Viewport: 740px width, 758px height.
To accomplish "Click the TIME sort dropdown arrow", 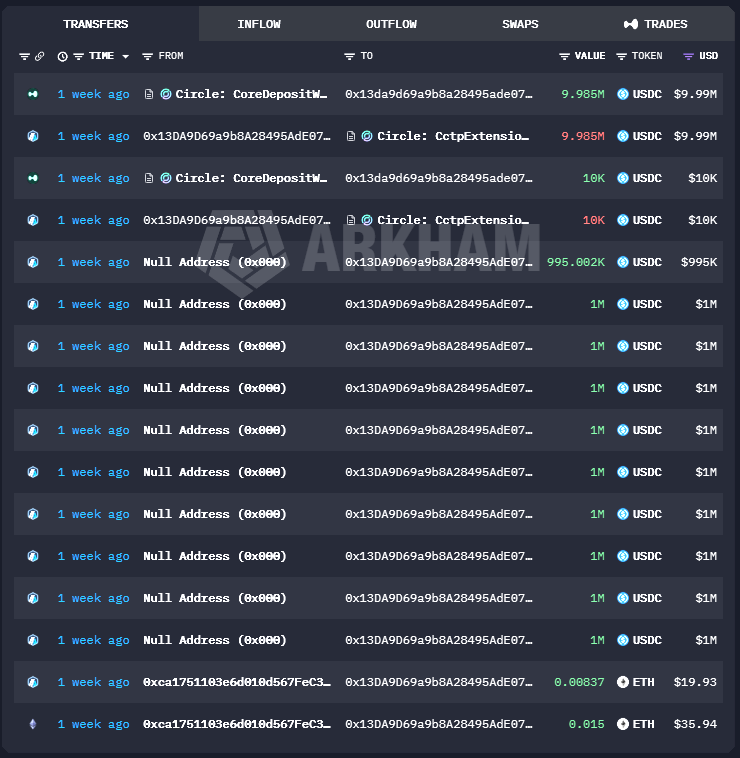I will [x=126, y=57].
